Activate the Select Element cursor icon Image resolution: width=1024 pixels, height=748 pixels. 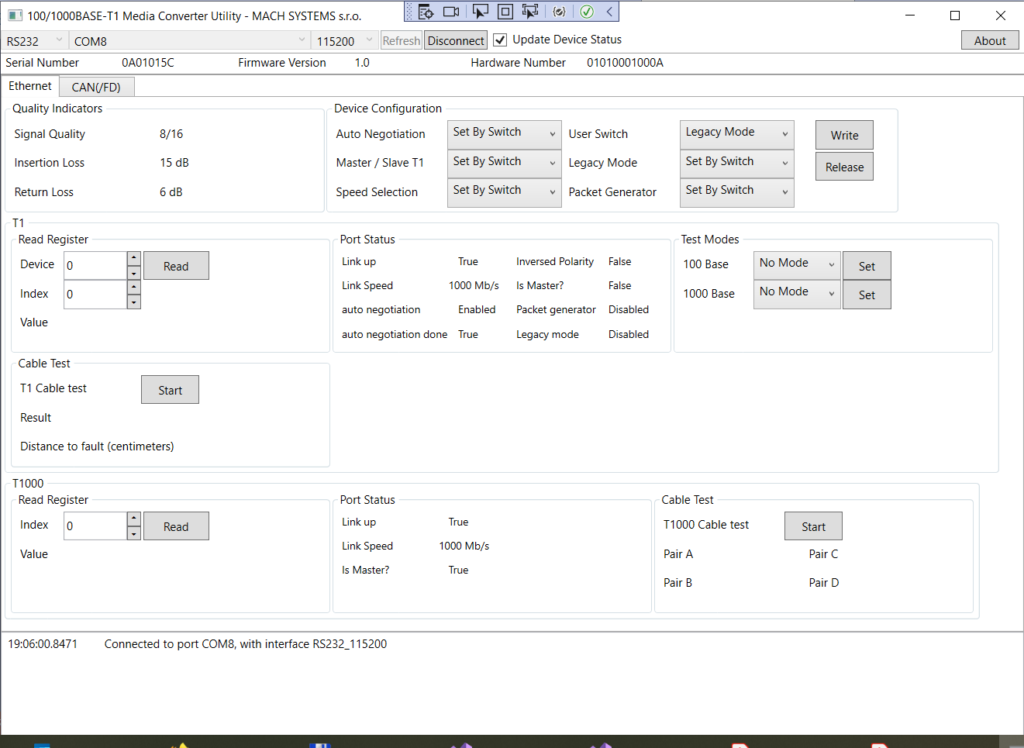480,12
